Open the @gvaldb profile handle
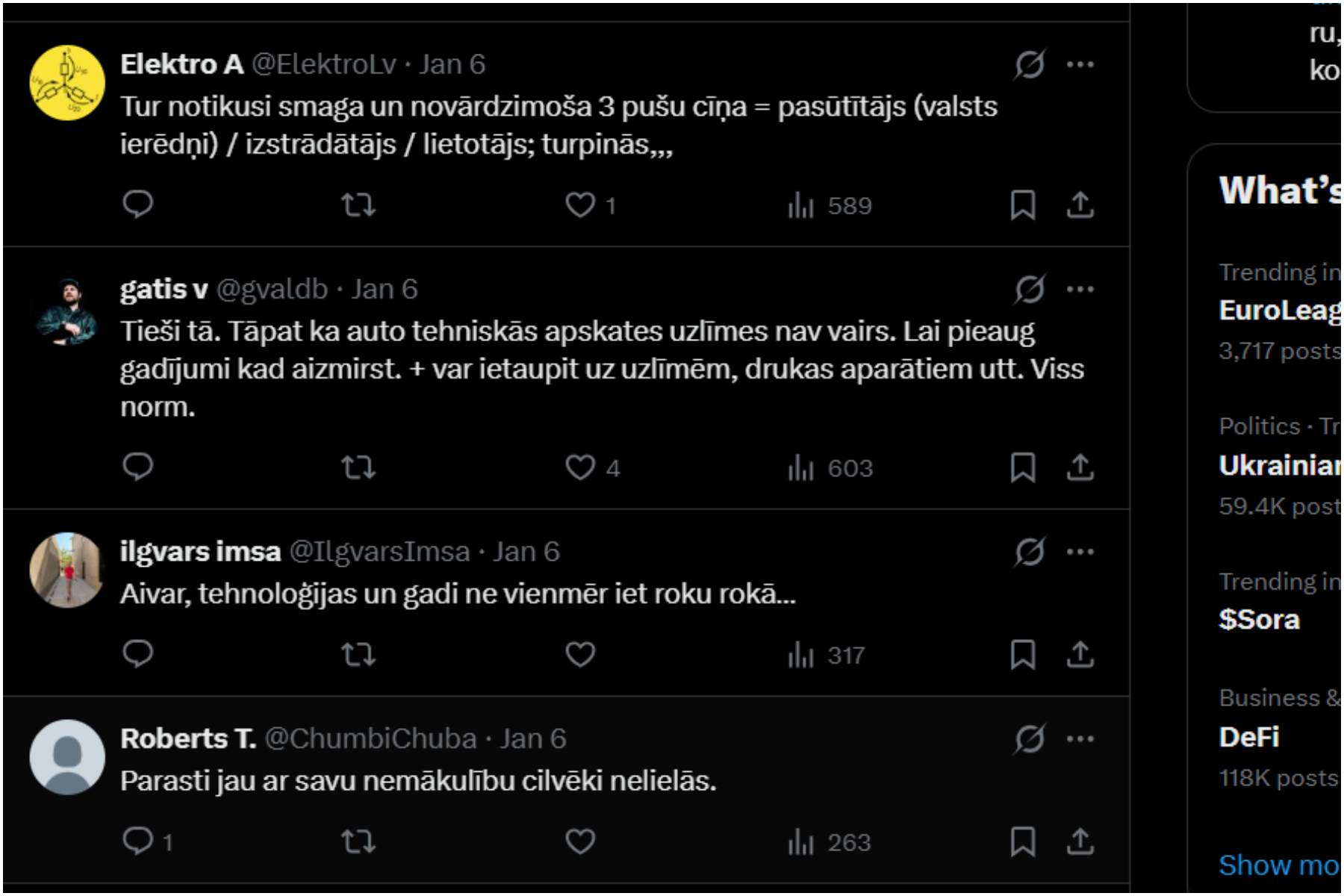 click(x=272, y=290)
